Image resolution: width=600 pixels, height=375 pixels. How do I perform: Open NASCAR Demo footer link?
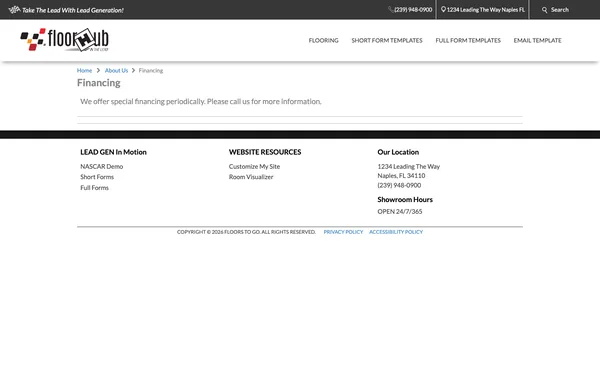pos(102,166)
